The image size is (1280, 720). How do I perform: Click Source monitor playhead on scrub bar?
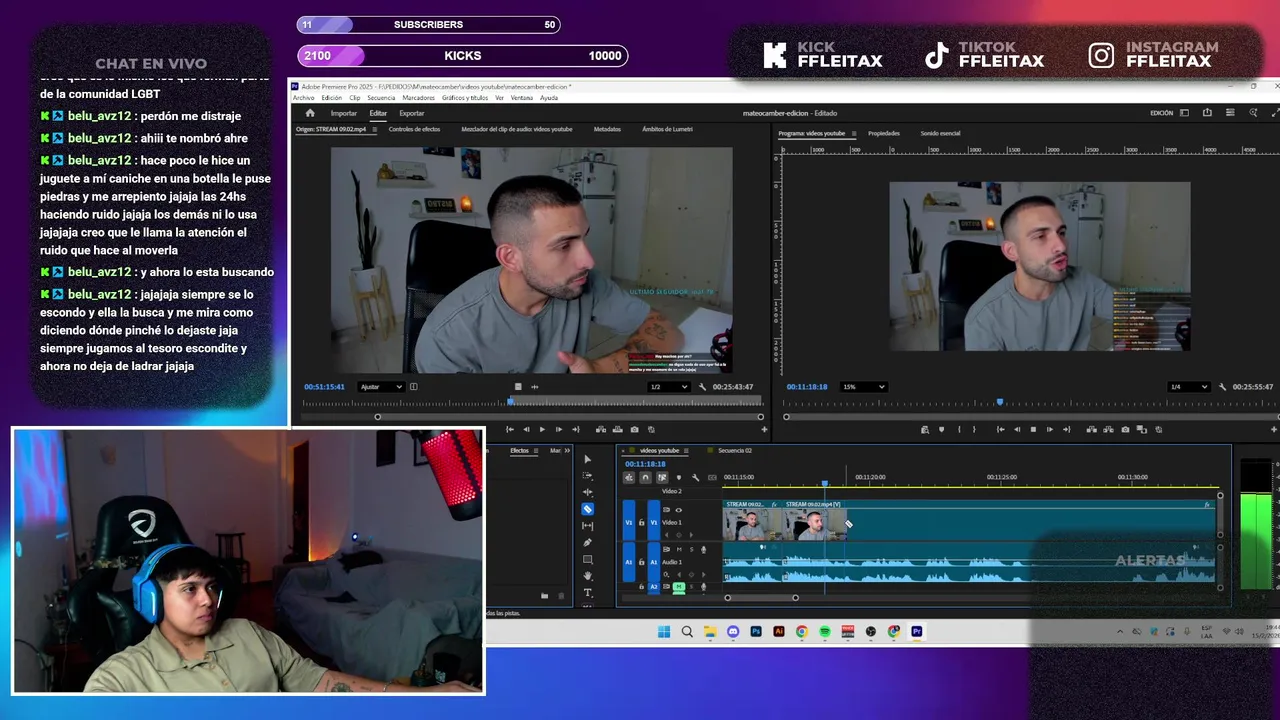pyautogui.click(x=510, y=401)
